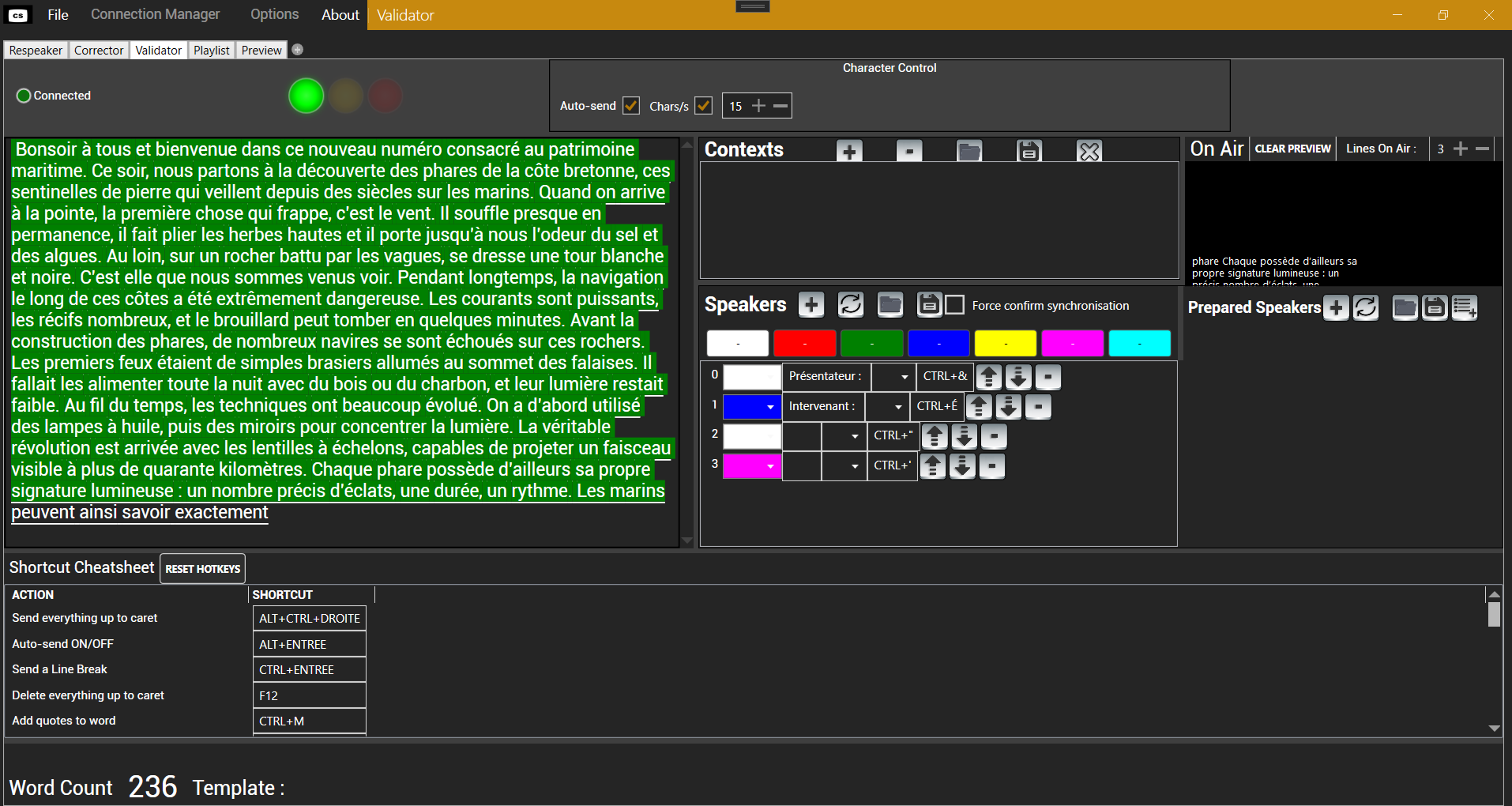Open dropdown next to Présentateur label
Image resolution: width=1512 pixels, height=806 pixels.
893,377
